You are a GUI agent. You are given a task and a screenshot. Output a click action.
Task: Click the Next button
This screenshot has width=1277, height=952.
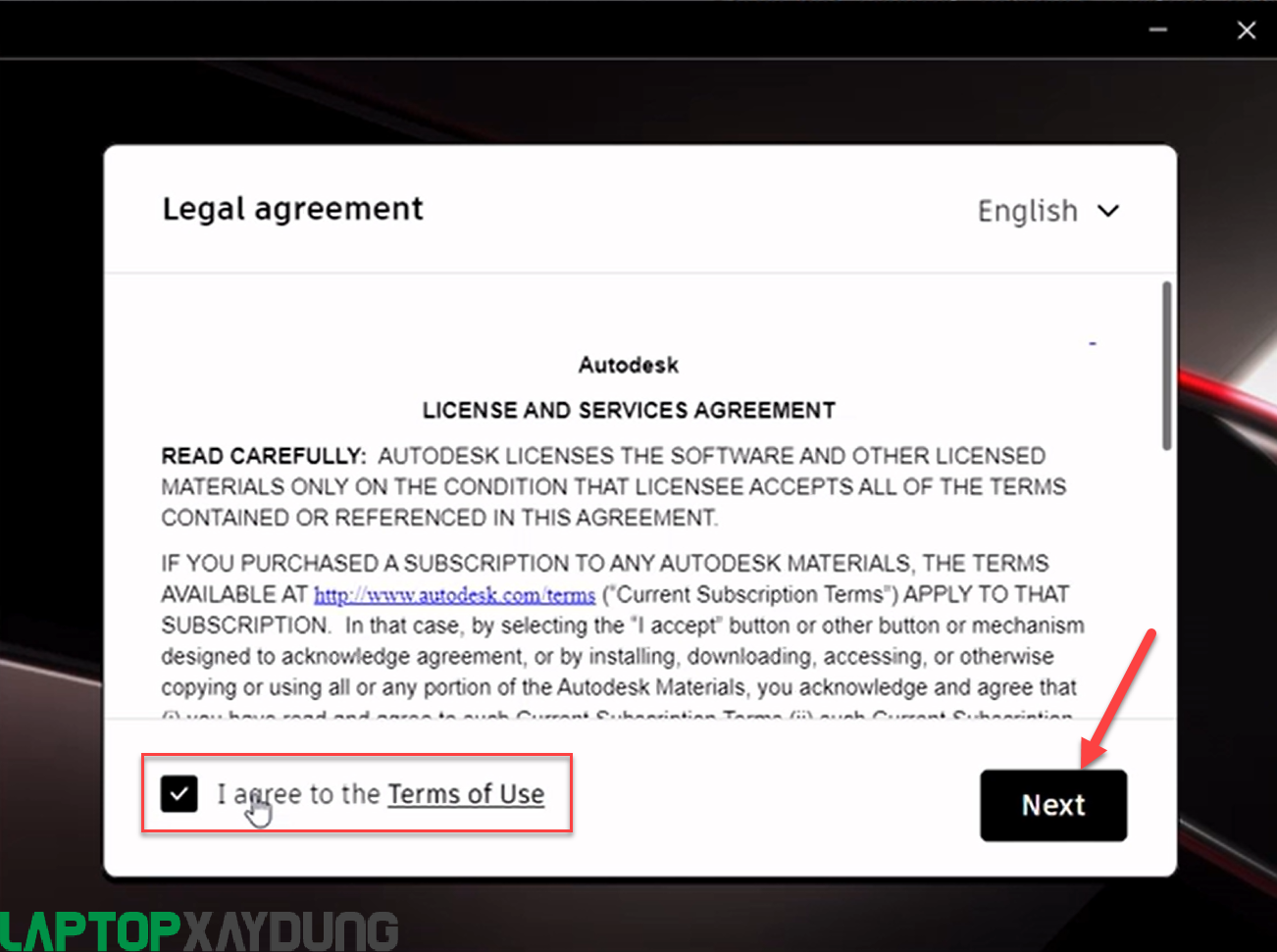tap(1053, 805)
